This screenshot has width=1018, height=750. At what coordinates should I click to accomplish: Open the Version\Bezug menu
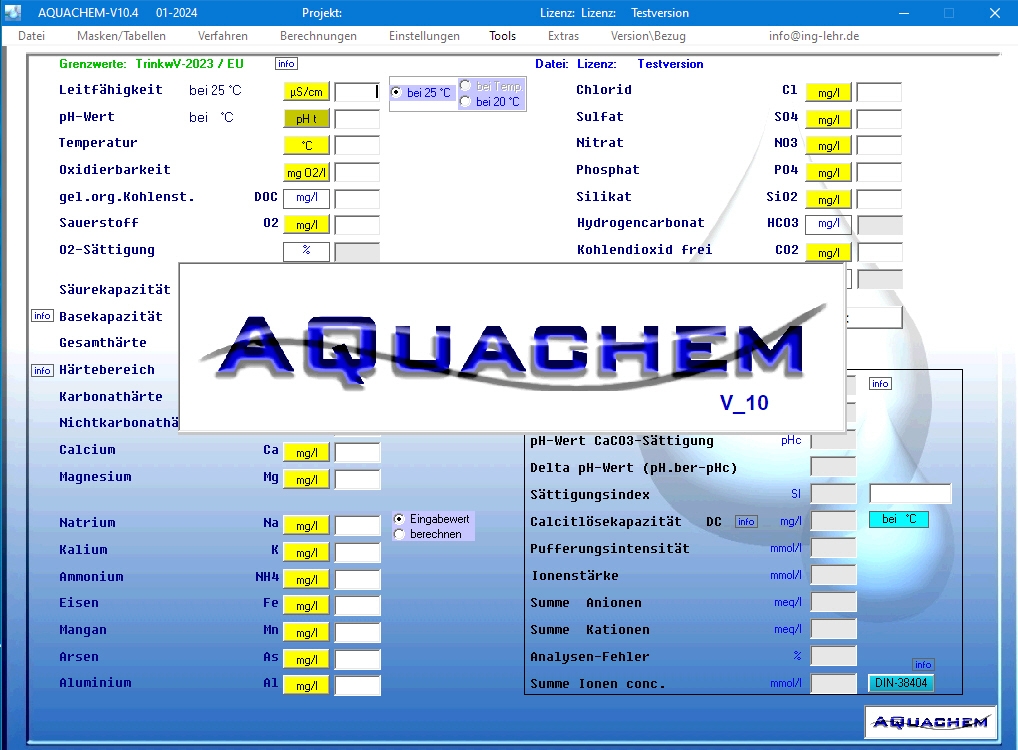click(x=648, y=36)
